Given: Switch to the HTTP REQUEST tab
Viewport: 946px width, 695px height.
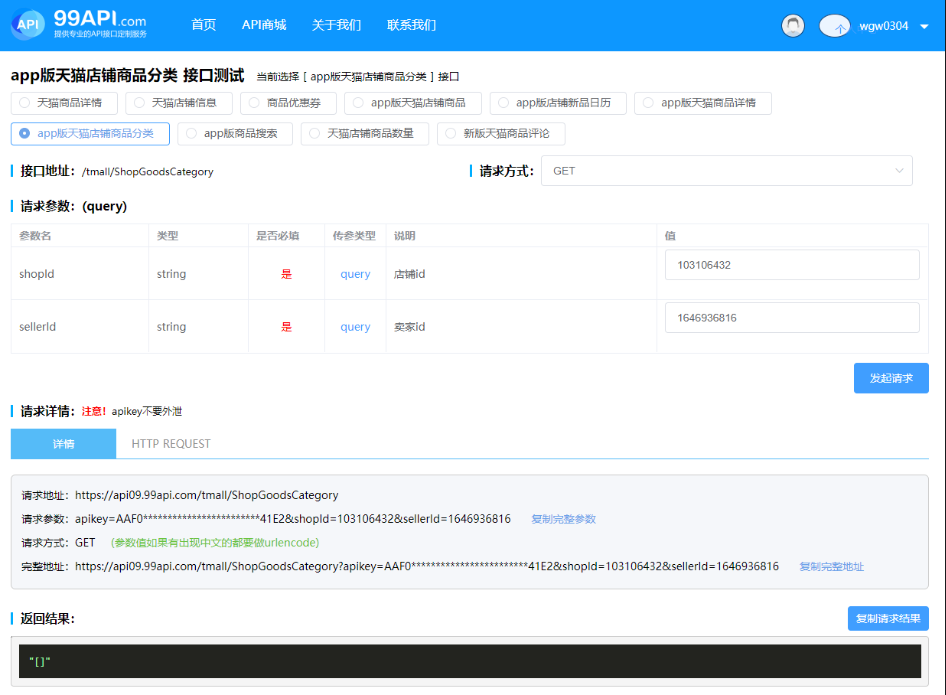Looking at the screenshot, I should point(171,444).
